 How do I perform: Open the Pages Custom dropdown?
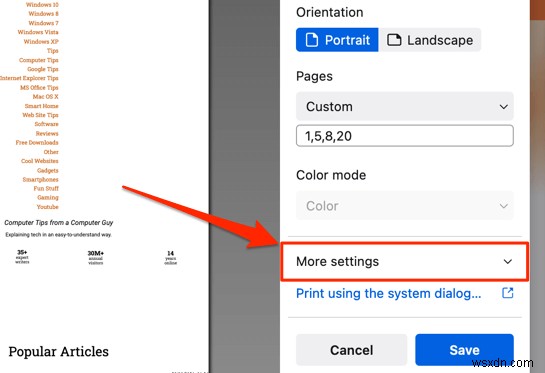[x=405, y=106]
